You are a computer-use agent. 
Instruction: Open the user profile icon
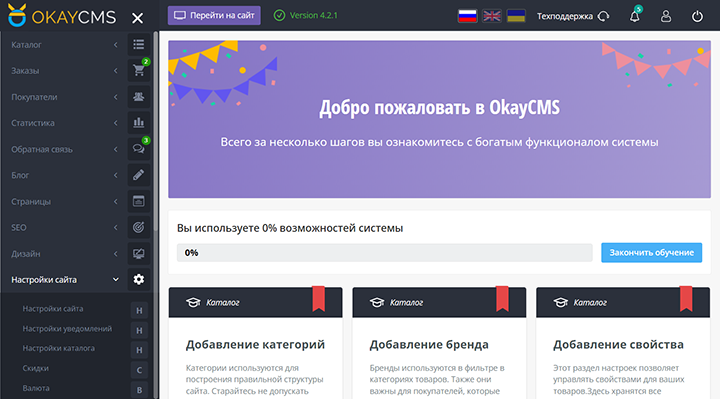pos(666,17)
